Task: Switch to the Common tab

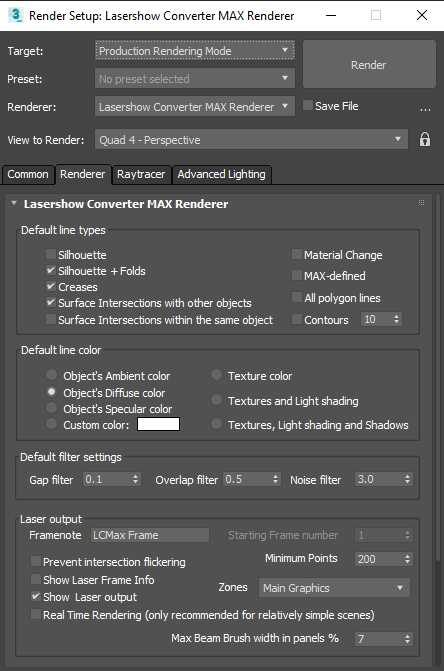Action: click(x=28, y=175)
